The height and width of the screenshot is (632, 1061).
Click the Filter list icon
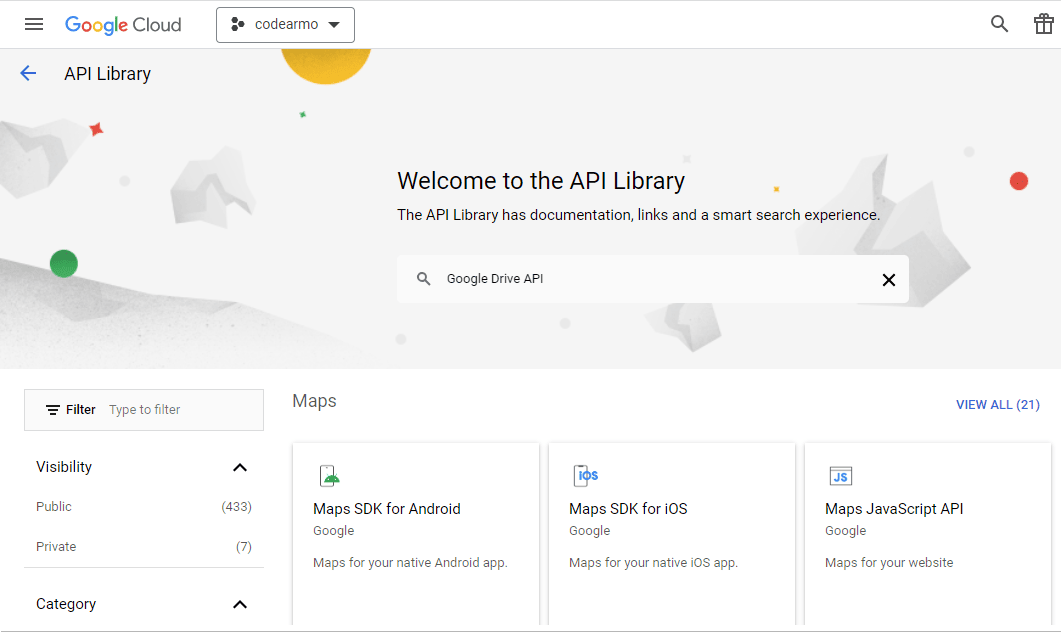[53, 410]
